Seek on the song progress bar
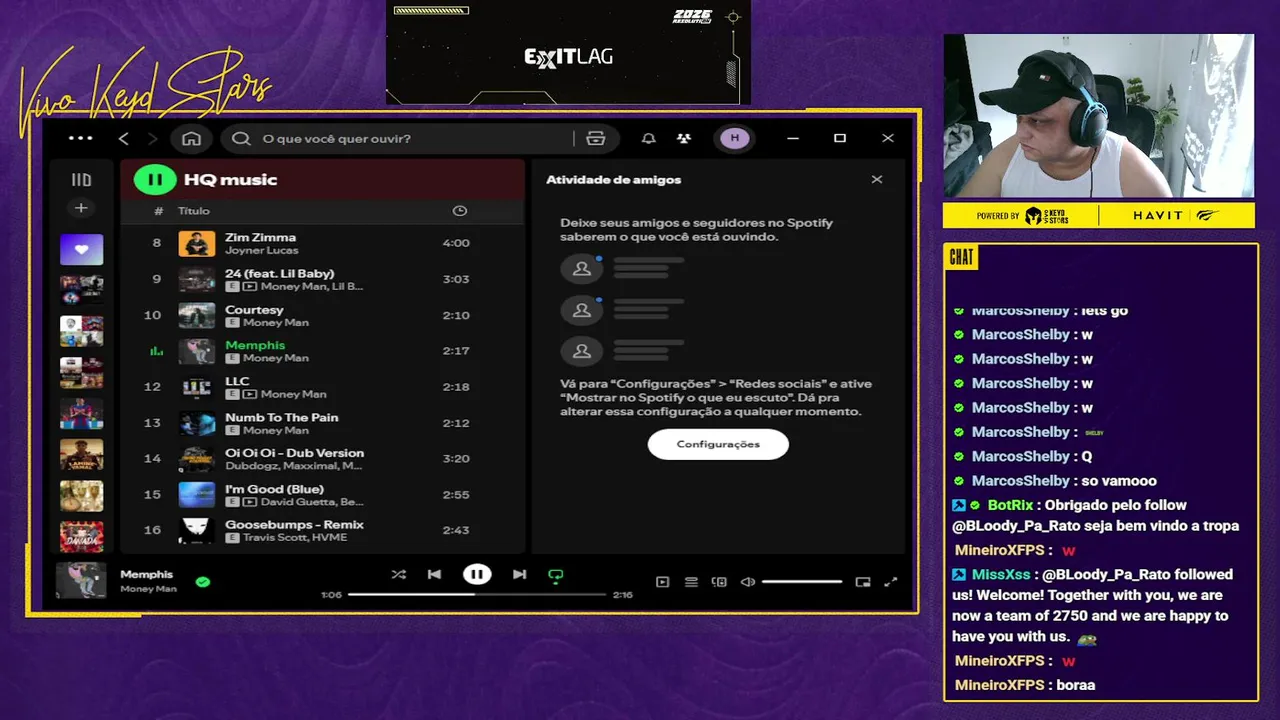Image resolution: width=1280 pixels, height=720 pixels. (x=477, y=594)
